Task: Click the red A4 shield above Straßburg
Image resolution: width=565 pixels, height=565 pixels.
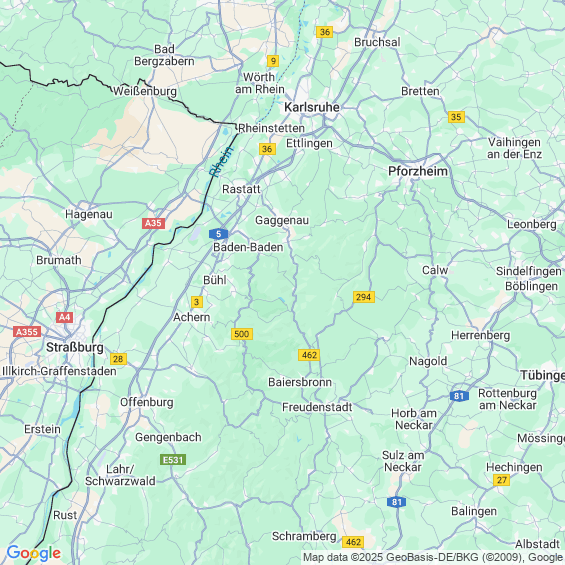Action: point(64,317)
